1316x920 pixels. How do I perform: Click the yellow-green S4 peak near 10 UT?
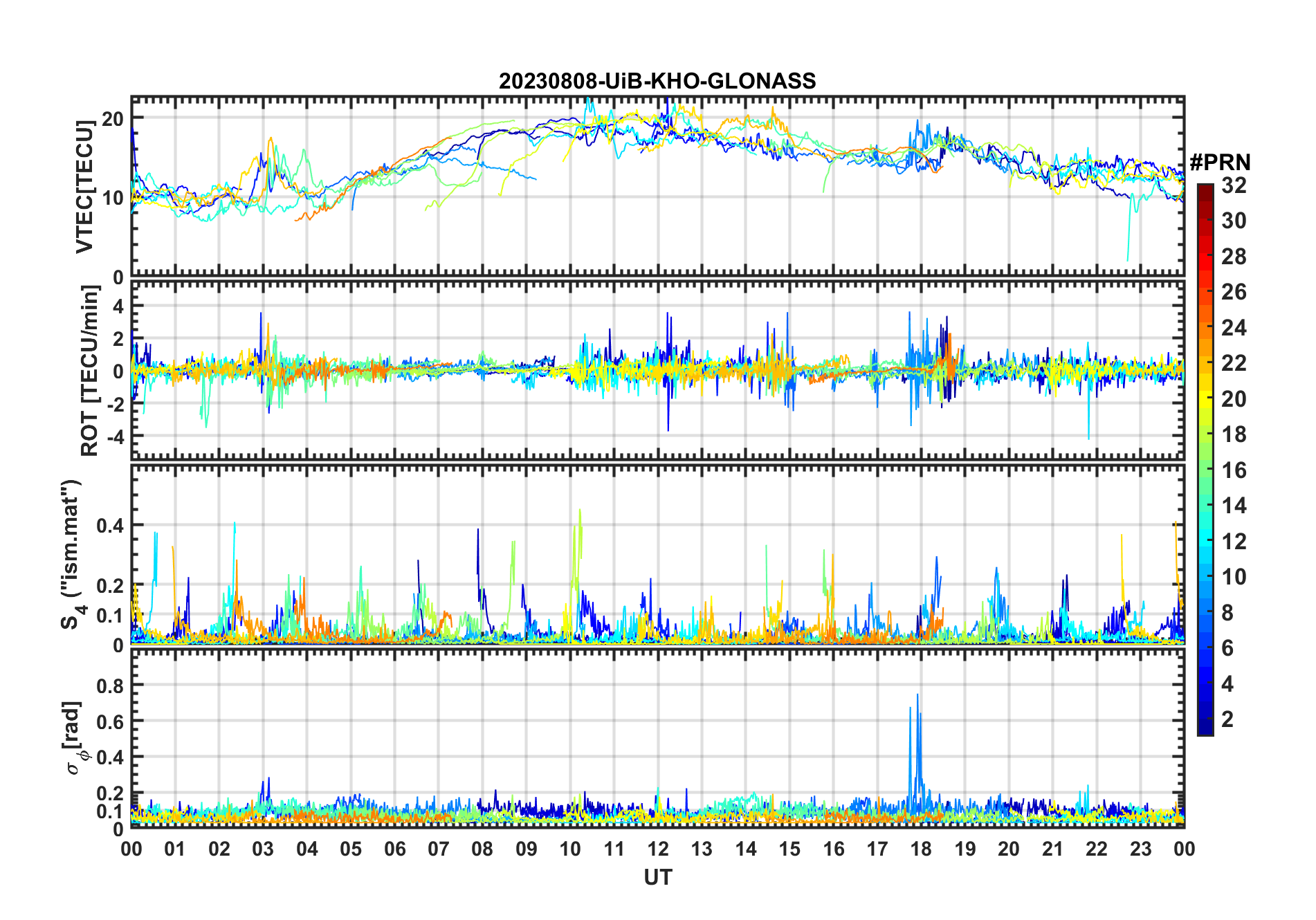577,553
